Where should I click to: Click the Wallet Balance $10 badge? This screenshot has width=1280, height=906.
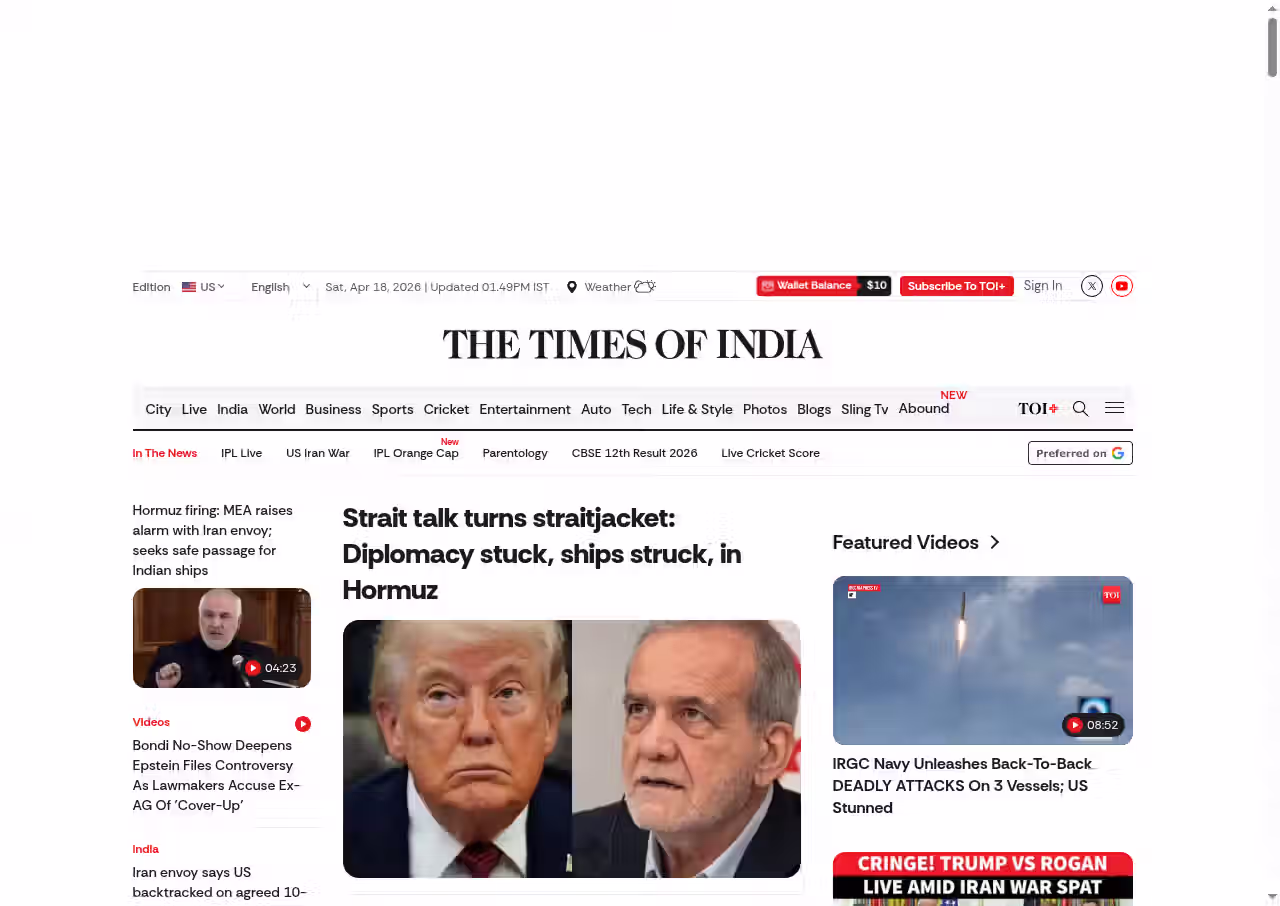coord(824,286)
